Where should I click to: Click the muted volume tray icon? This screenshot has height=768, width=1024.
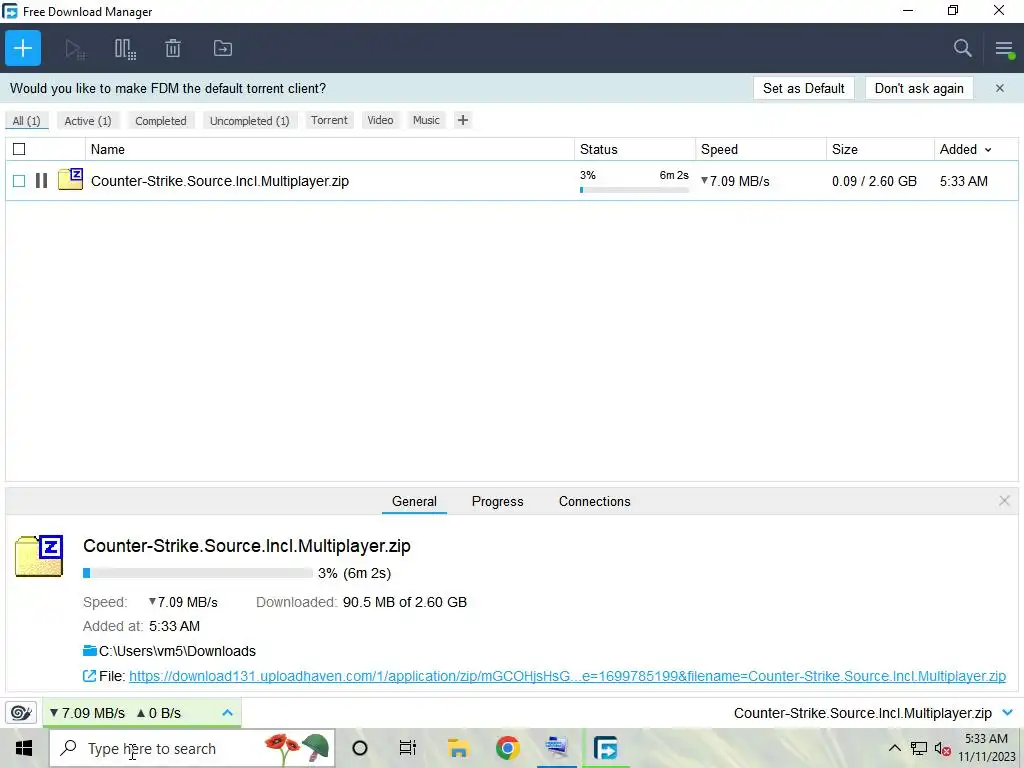tap(942, 748)
